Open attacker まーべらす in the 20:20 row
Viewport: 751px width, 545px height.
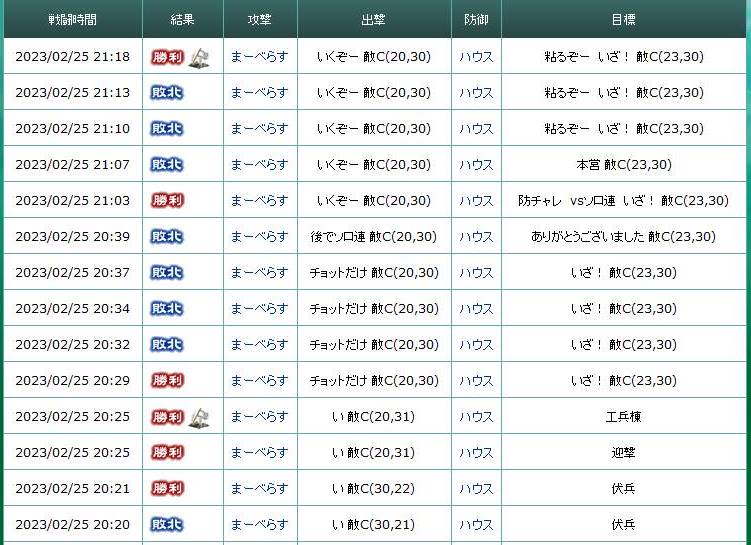pos(260,525)
